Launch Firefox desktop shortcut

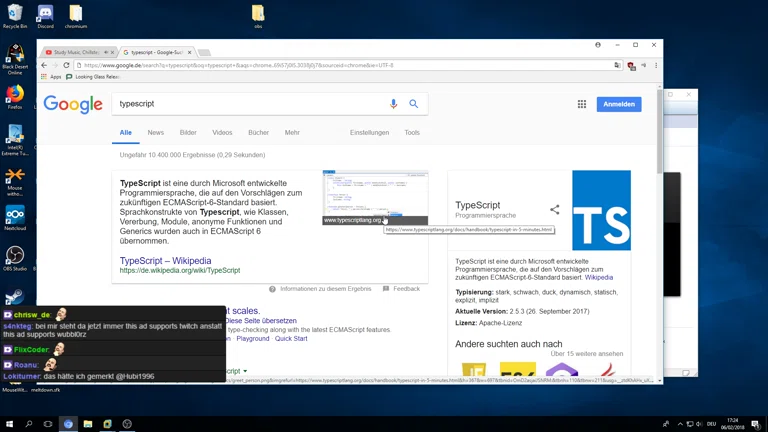[x=15, y=97]
